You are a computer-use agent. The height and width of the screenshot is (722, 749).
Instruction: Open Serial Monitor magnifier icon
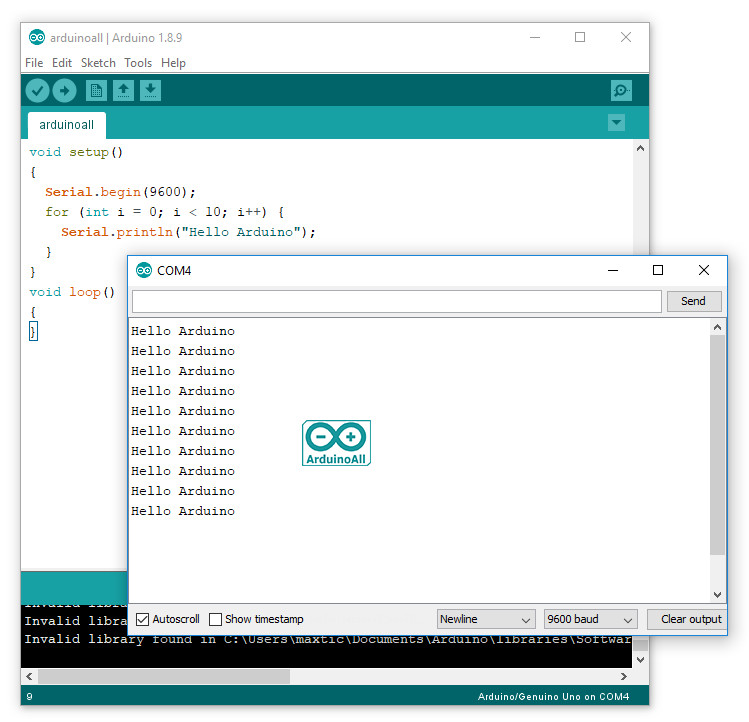click(x=621, y=90)
